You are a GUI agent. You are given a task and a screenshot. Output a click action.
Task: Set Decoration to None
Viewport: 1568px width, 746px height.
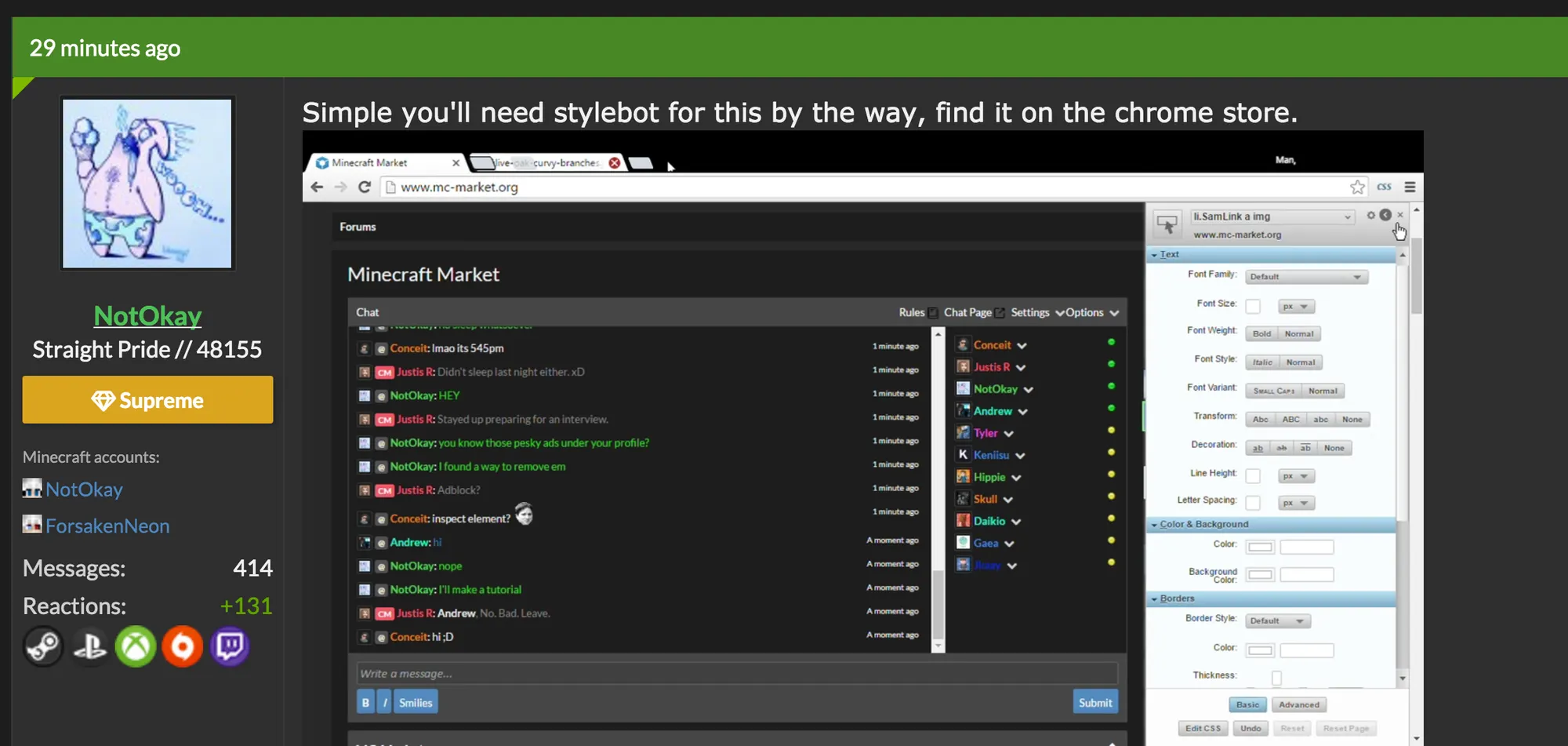pyautogui.click(x=1334, y=448)
